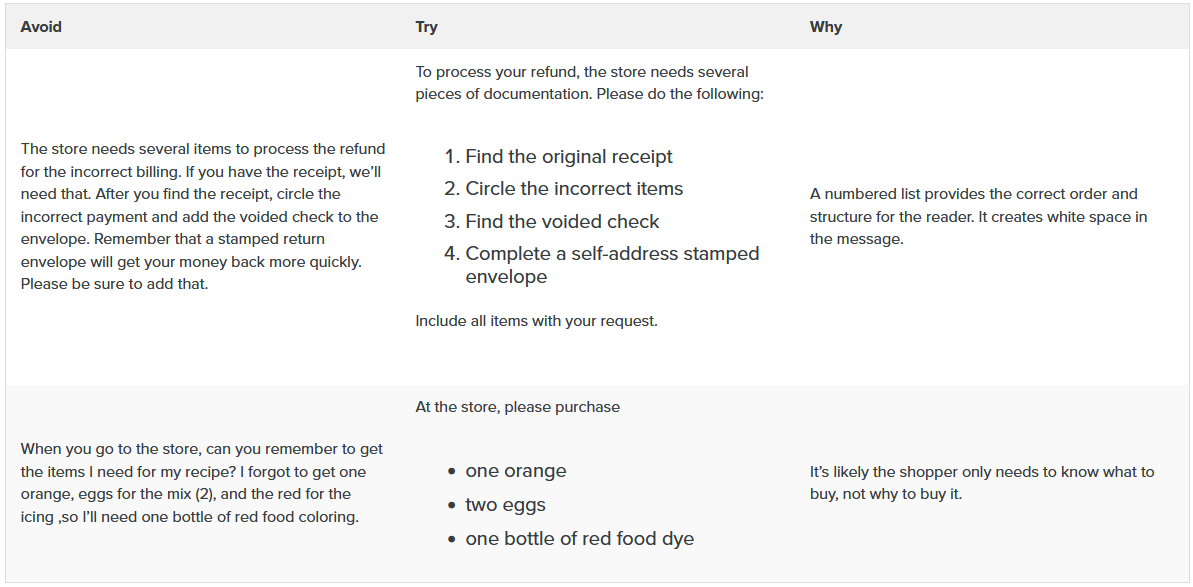Click the "4." number marker in the list
The image size is (1193, 587).
(x=452, y=254)
